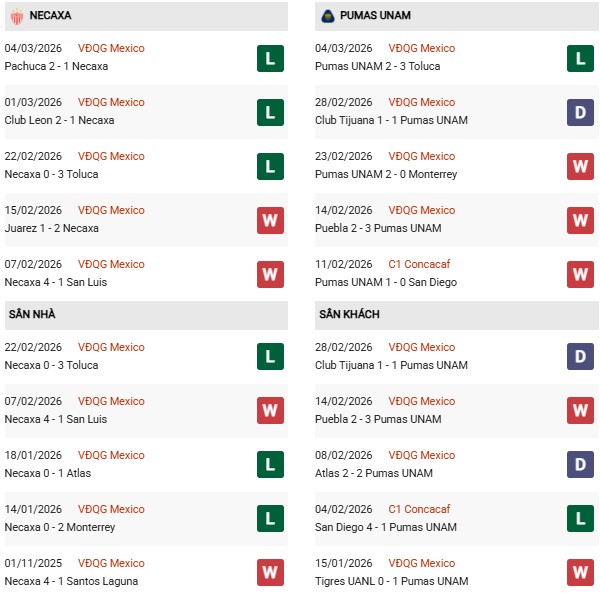
Task: Click the W badge for Pumas UNAM 2 - 0 Monterrey
Action: click(580, 166)
